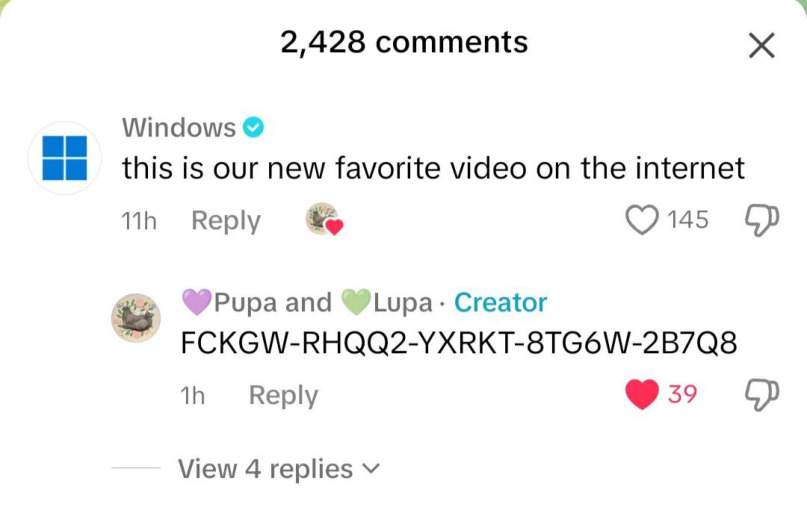Open Pupa and Lupa cat avatar
807x507 pixels.
[x=136, y=318]
